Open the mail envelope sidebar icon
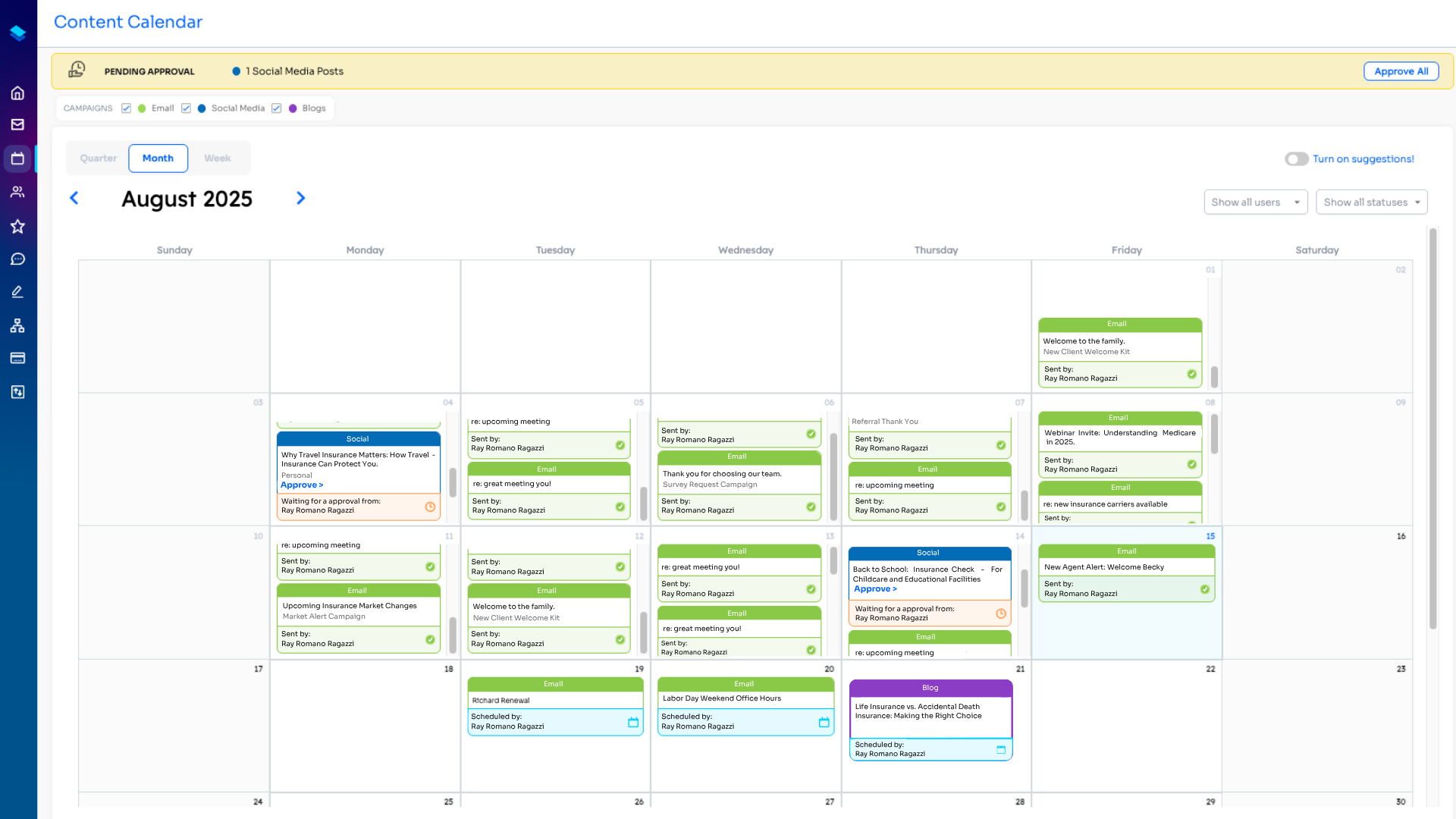1456x819 pixels. coord(17,124)
